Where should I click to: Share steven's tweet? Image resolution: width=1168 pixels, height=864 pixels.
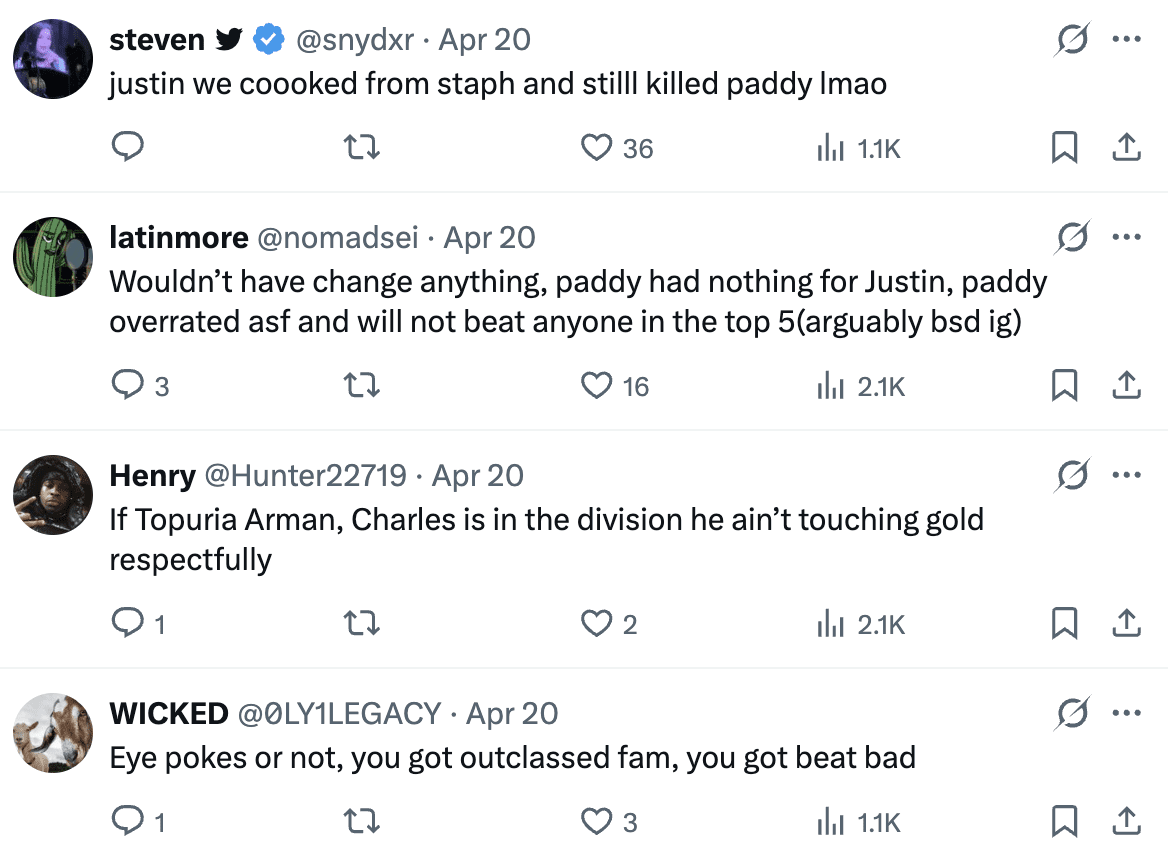click(x=1126, y=148)
